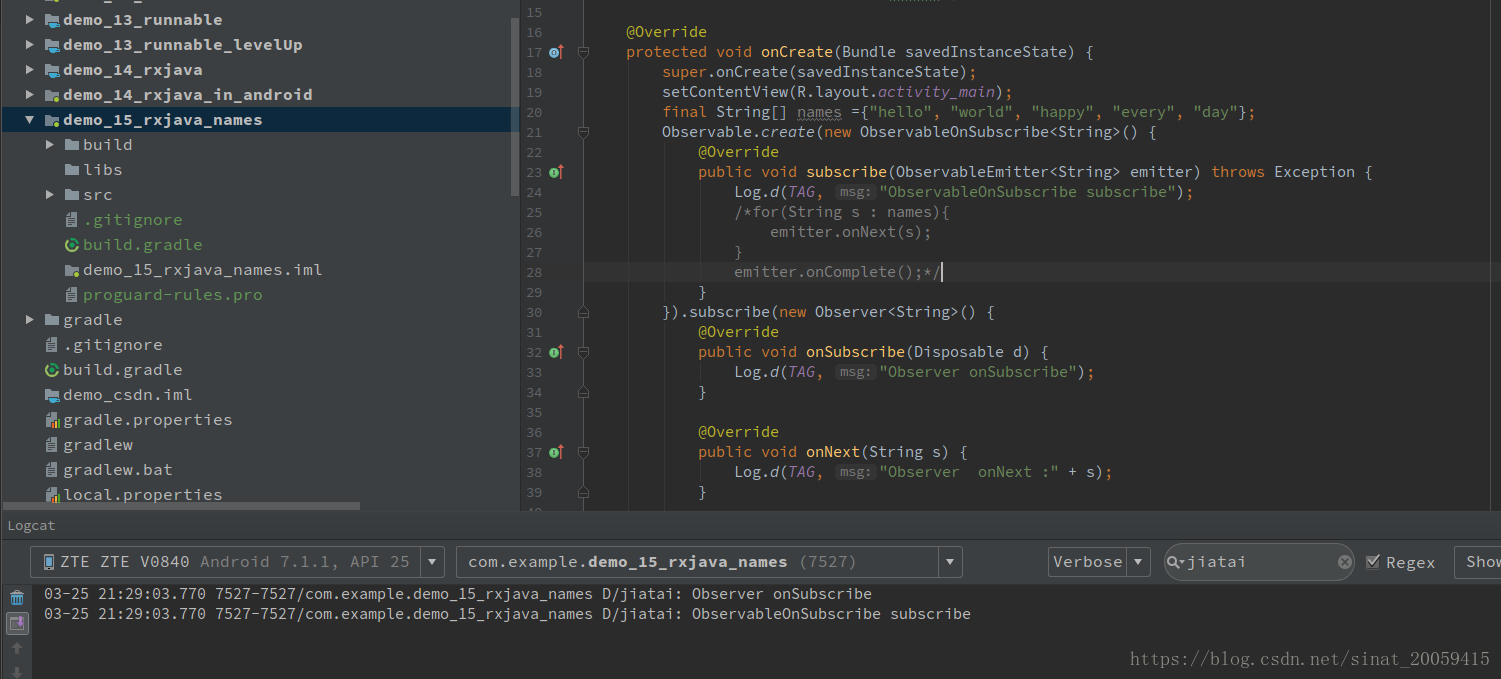Fold the Observable.create block at line 21
This screenshot has height=679, width=1501.
coord(584,132)
